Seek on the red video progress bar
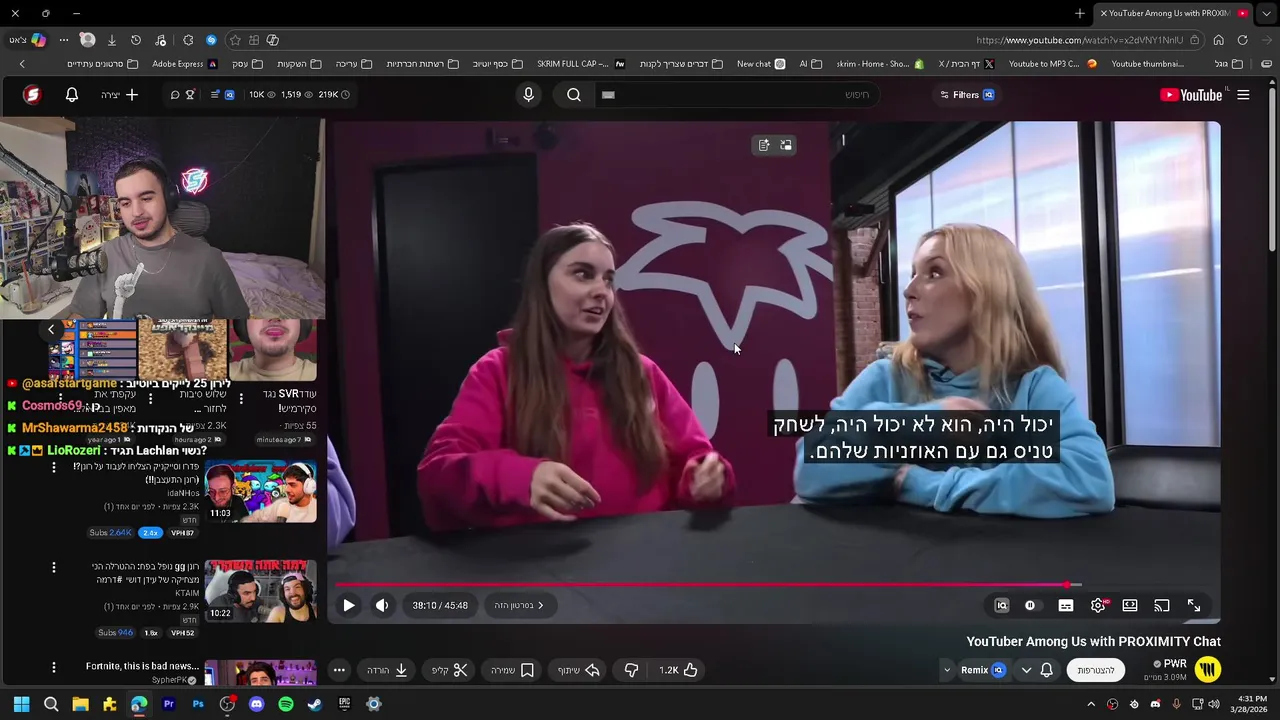This screenshot has width=1280, height=720. tap(700, 585)
